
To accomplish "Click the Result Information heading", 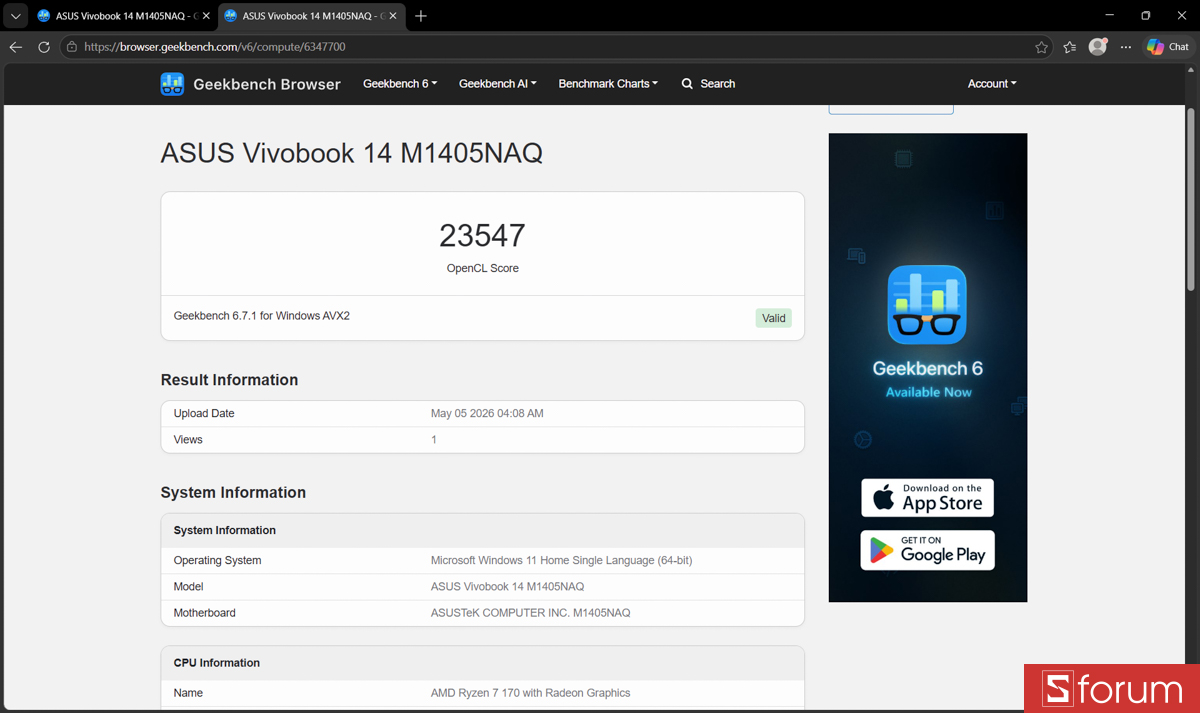I will coord(229,380).
